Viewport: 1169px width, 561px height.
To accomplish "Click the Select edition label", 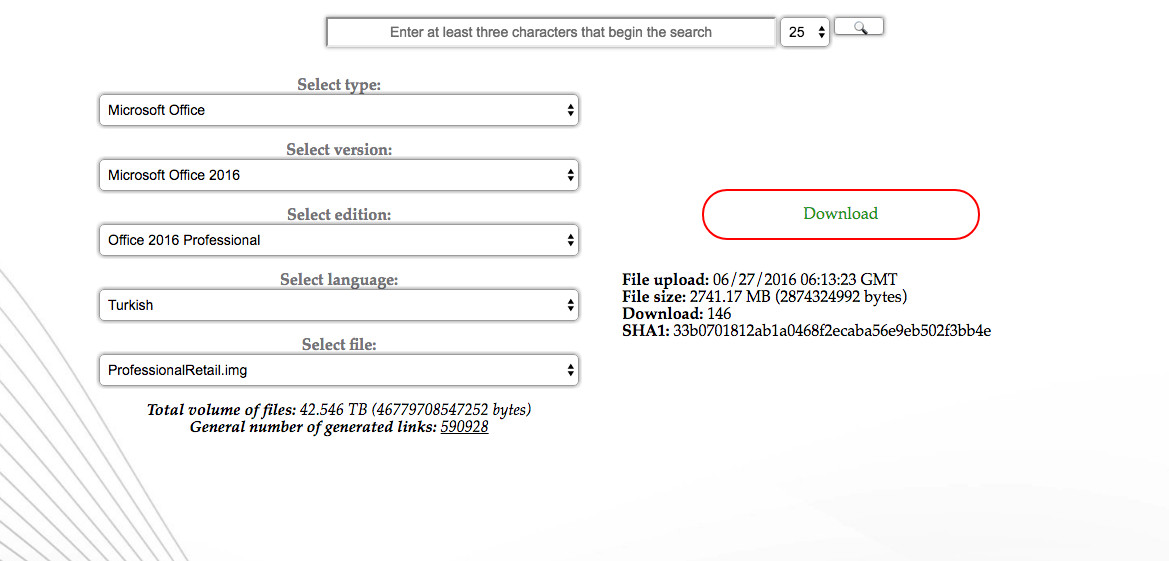I will (x=339, y=215).
